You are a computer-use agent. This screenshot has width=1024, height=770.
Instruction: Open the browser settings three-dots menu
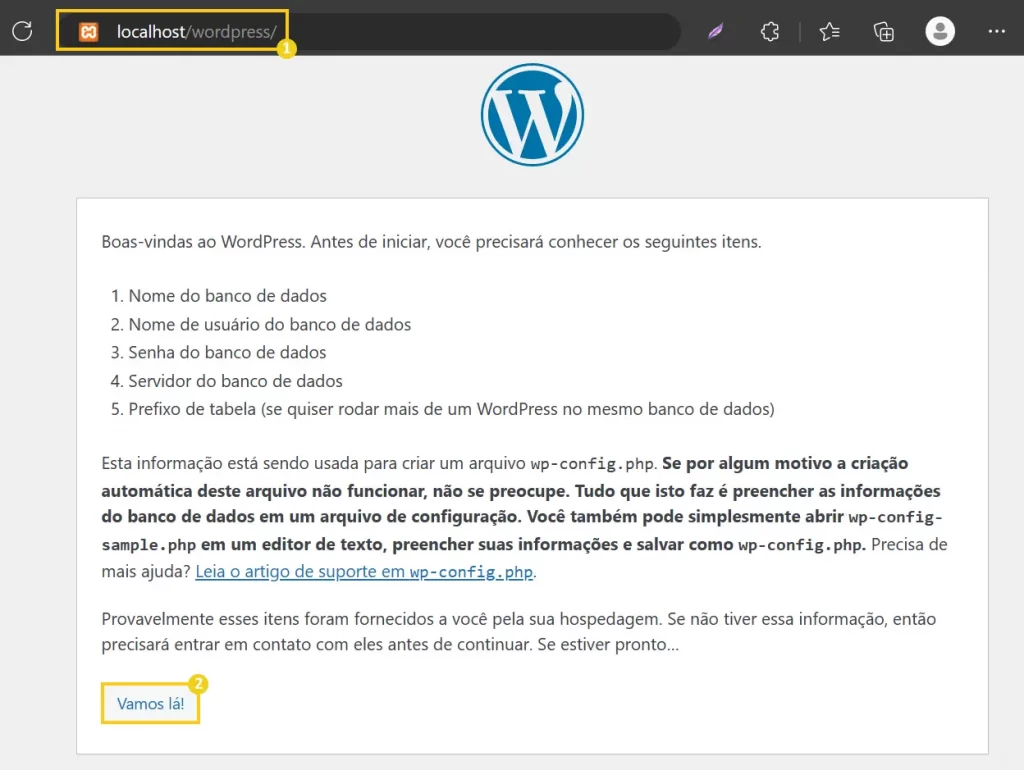coord(996,31)
